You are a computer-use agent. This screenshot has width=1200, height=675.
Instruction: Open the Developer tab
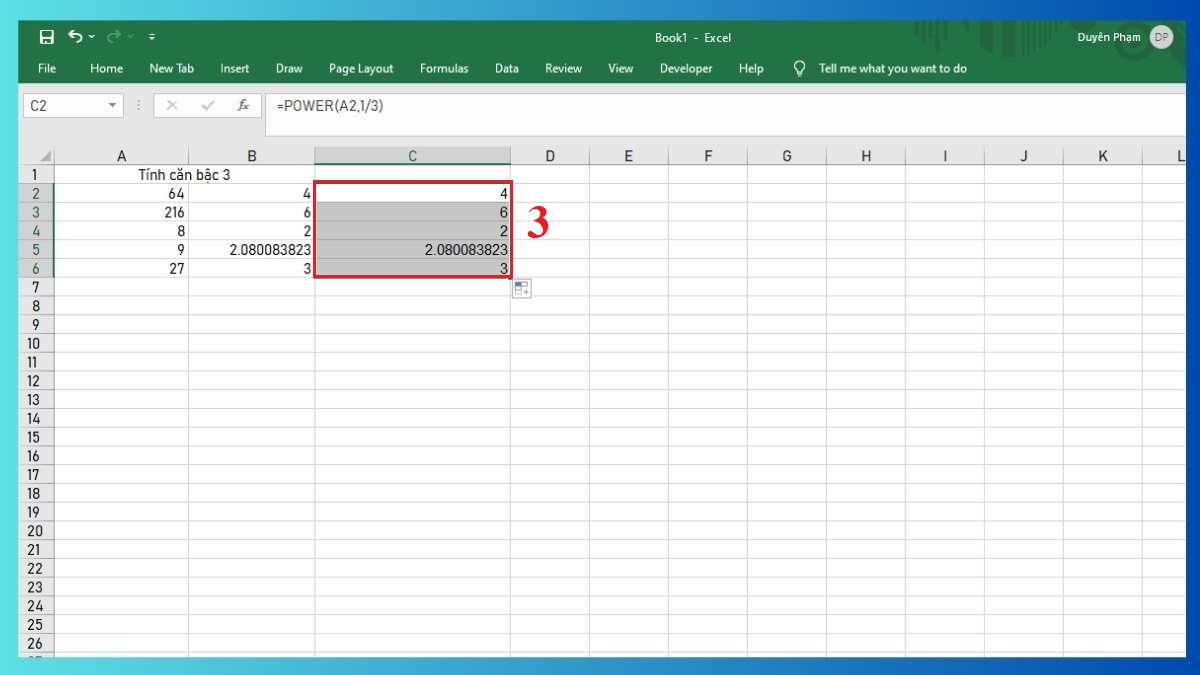686,68
